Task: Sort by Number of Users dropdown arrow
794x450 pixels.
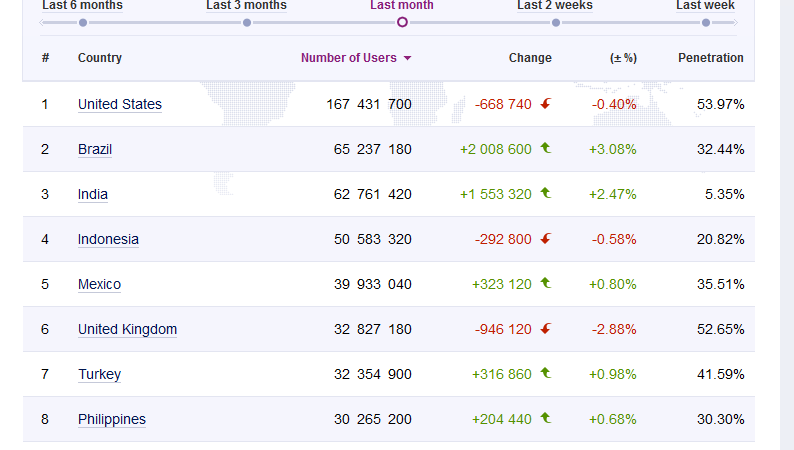Action: pyautogui.click(x=407, y=58)
